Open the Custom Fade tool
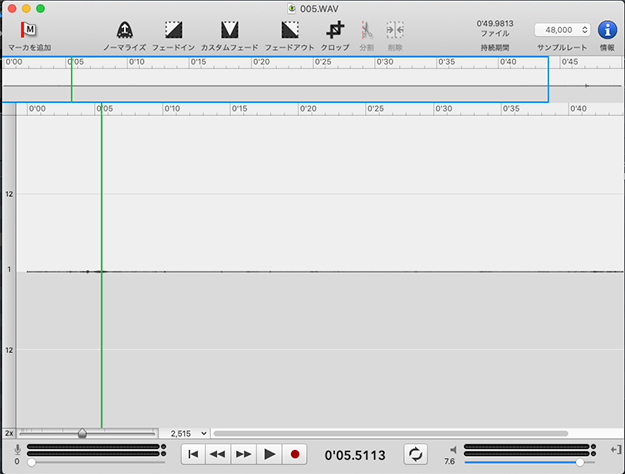Image resolution: width=625 pixels, height=474 pixels. tap(229, 31)
